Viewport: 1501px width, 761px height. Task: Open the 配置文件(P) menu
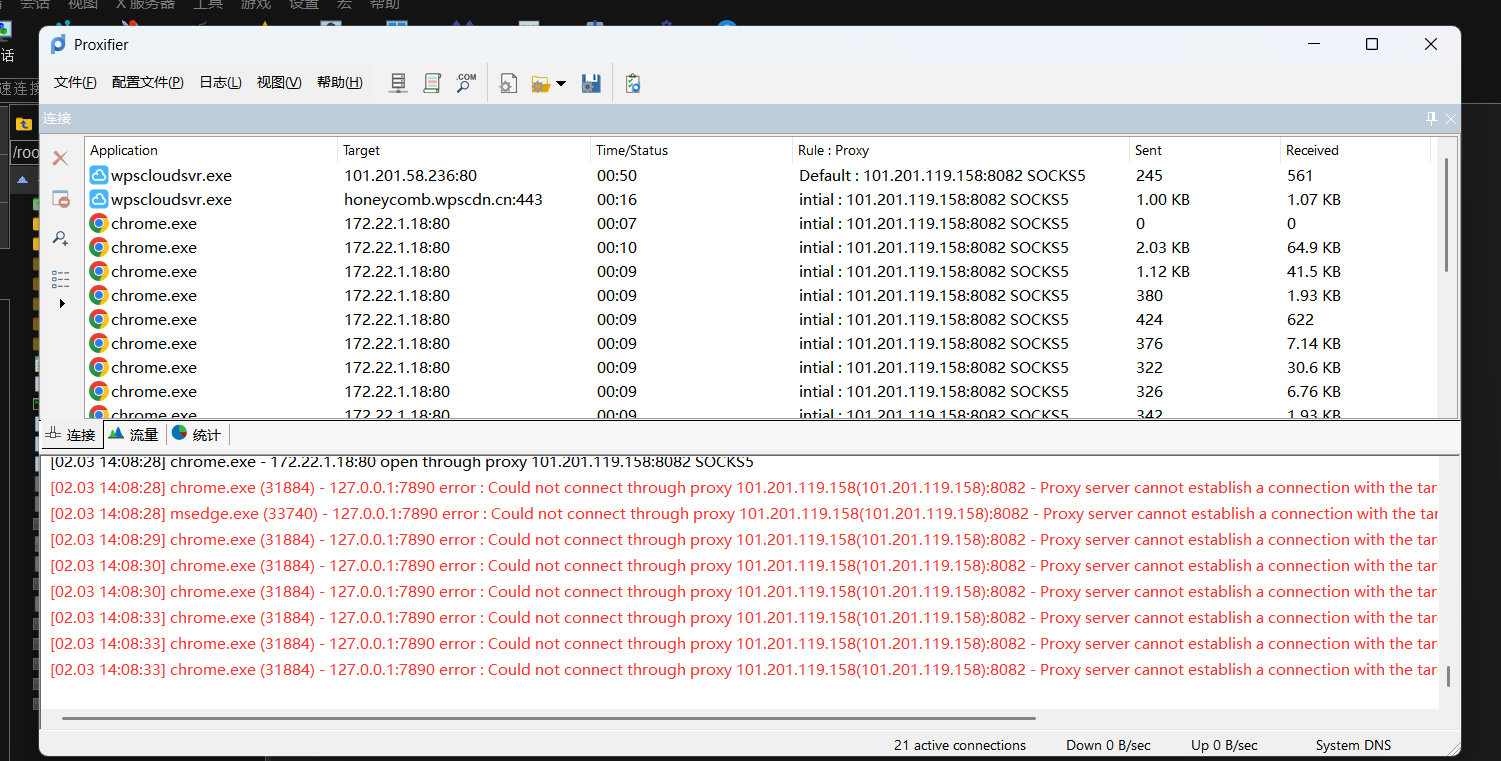[x=147, y=82]
